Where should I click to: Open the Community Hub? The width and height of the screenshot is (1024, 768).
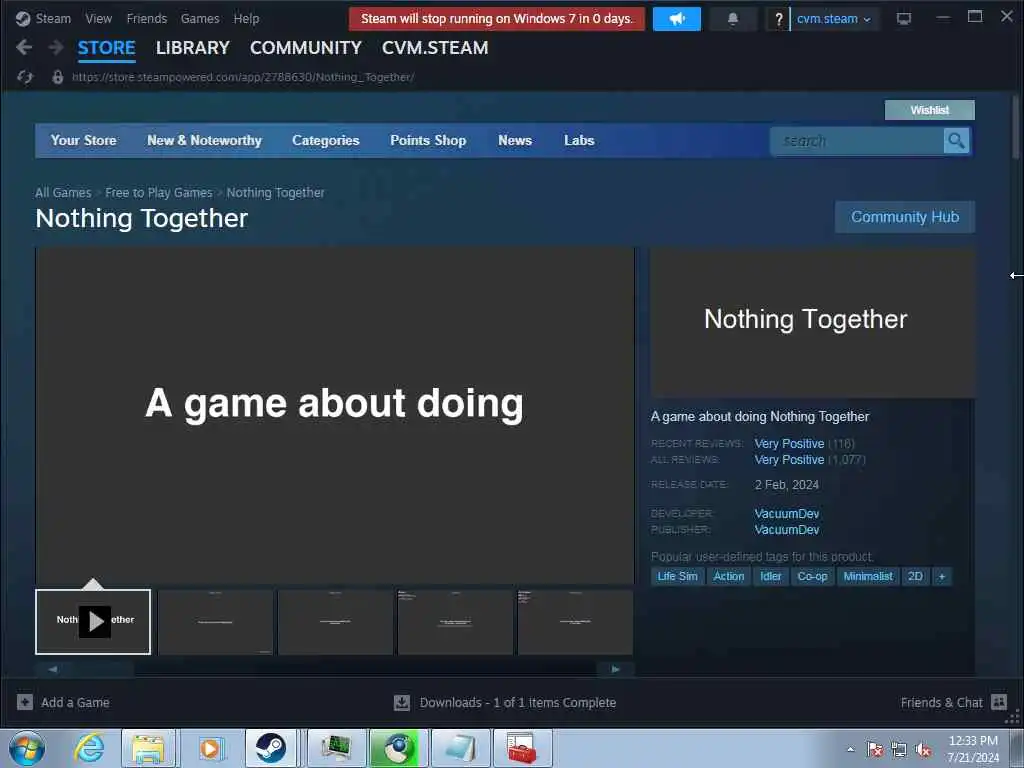click(x=905, y=217)
